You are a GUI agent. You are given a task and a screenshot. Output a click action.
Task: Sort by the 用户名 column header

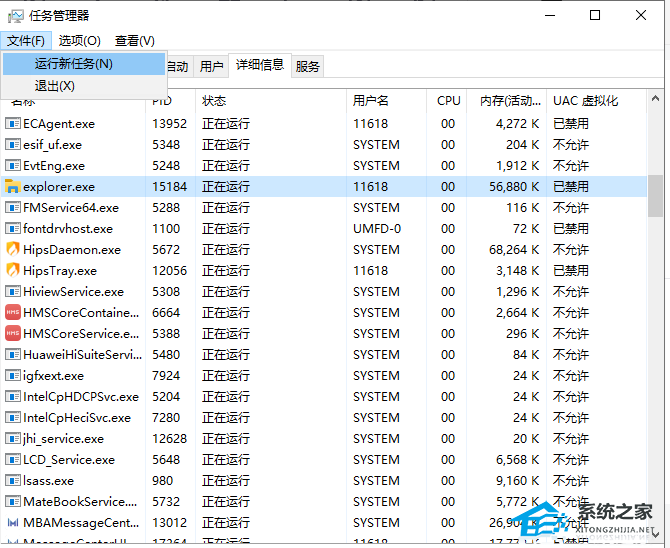click(x=370, y=101)
